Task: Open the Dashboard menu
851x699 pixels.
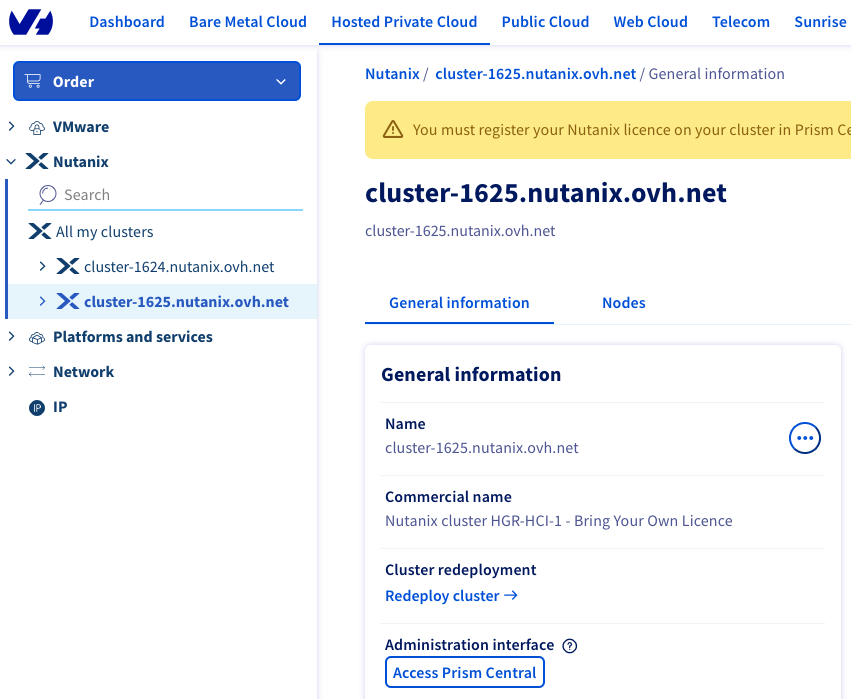Action: click(127, 22)
